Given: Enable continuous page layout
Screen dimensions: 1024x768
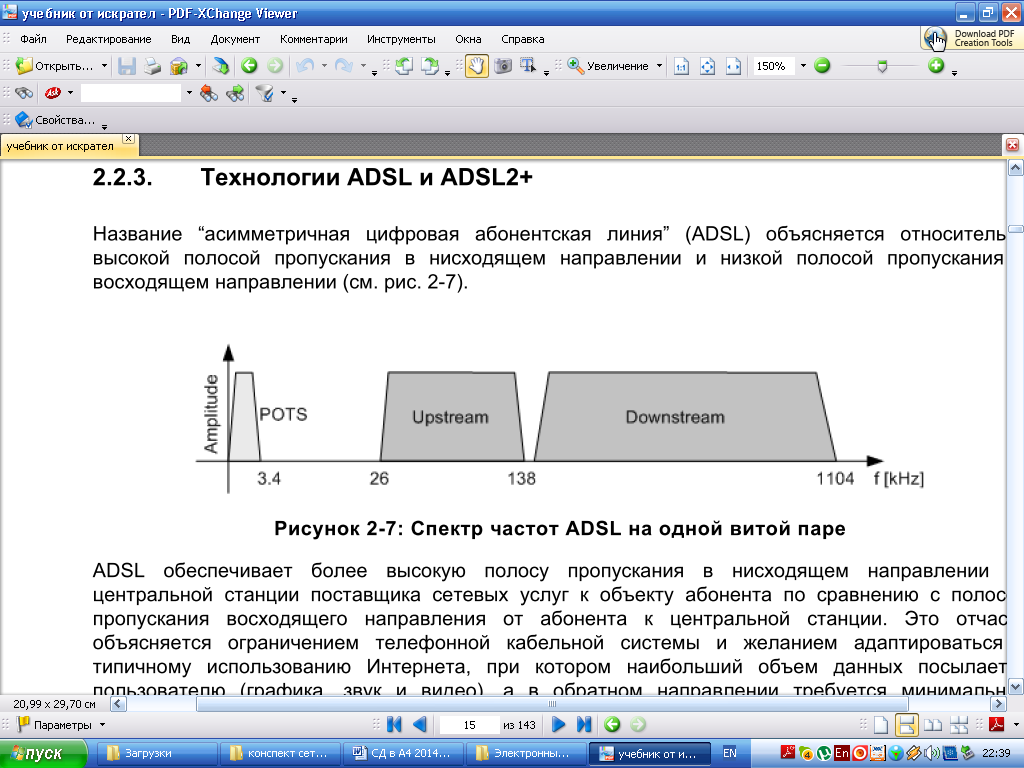Looking at the screenshot, I should [x=907, y=725].
